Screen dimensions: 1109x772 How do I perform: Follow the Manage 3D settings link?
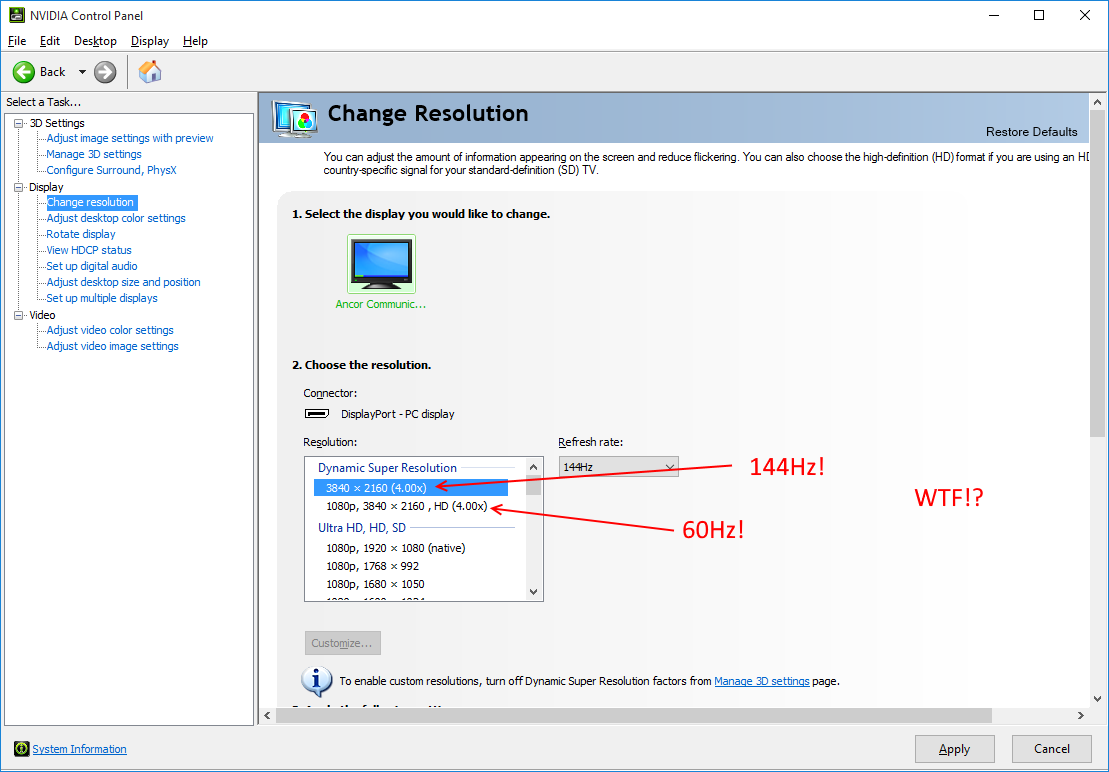[762, 682]
